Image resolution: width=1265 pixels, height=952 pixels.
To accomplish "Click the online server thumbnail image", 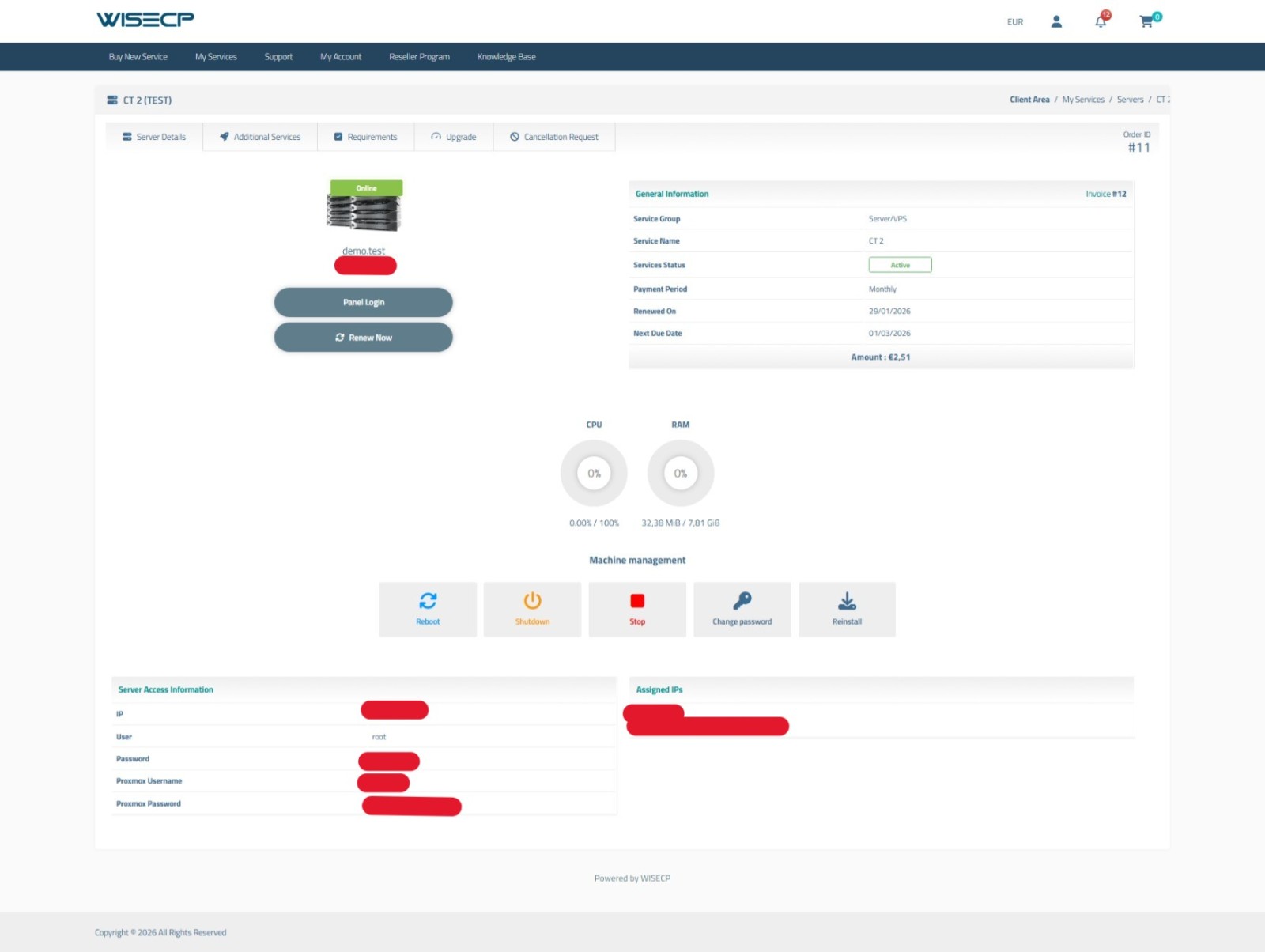I will click(x=364, y=207).
